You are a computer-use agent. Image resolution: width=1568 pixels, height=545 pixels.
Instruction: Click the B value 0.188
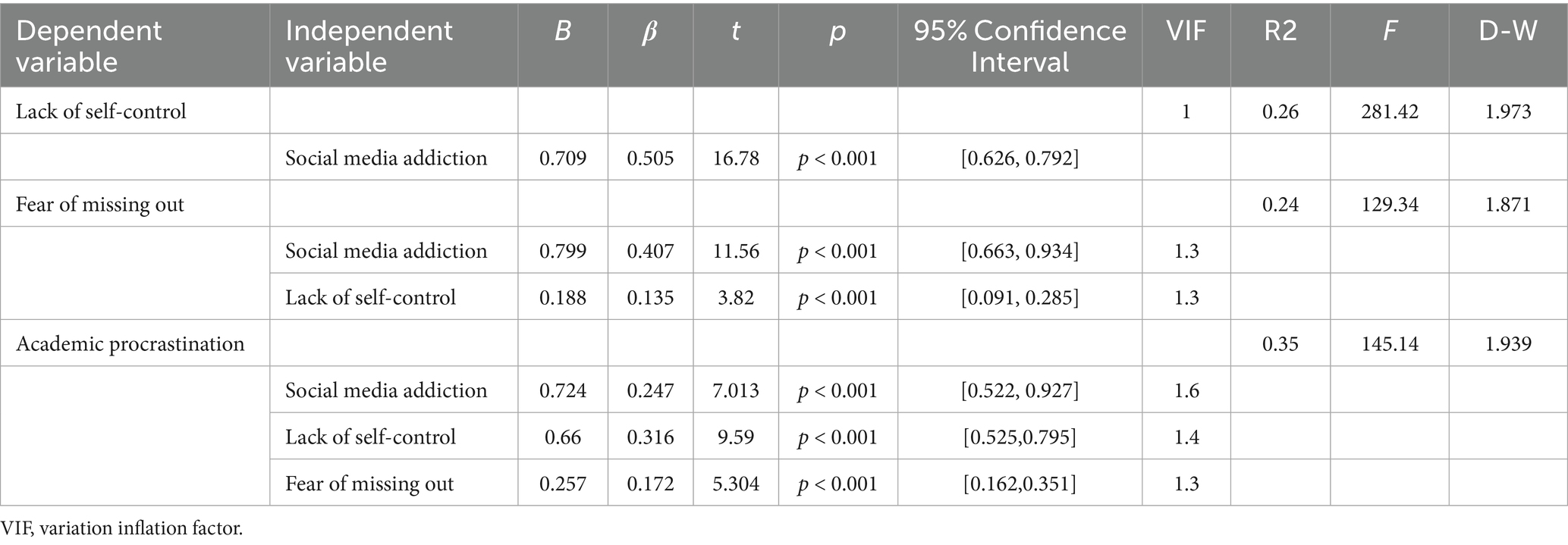[x=562, y=297]
